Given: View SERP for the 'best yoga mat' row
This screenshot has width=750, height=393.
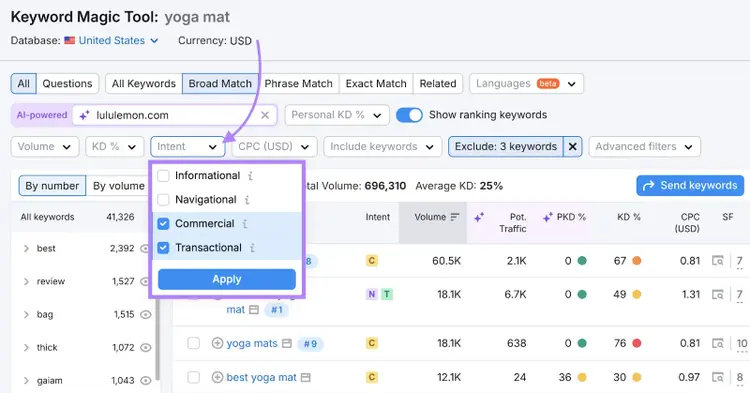Looking at the screenshot, I should coord(717,377).
